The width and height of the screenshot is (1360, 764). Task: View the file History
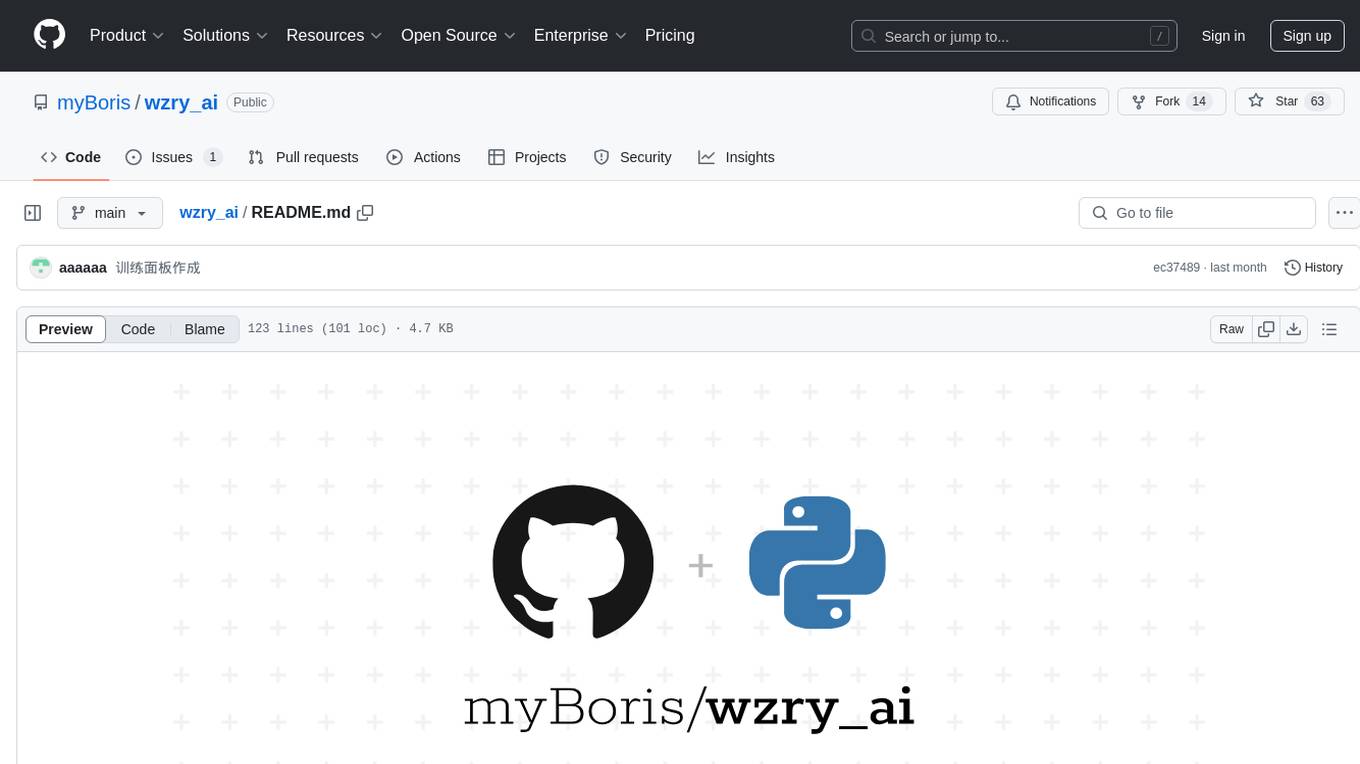tap(1313, 267)
